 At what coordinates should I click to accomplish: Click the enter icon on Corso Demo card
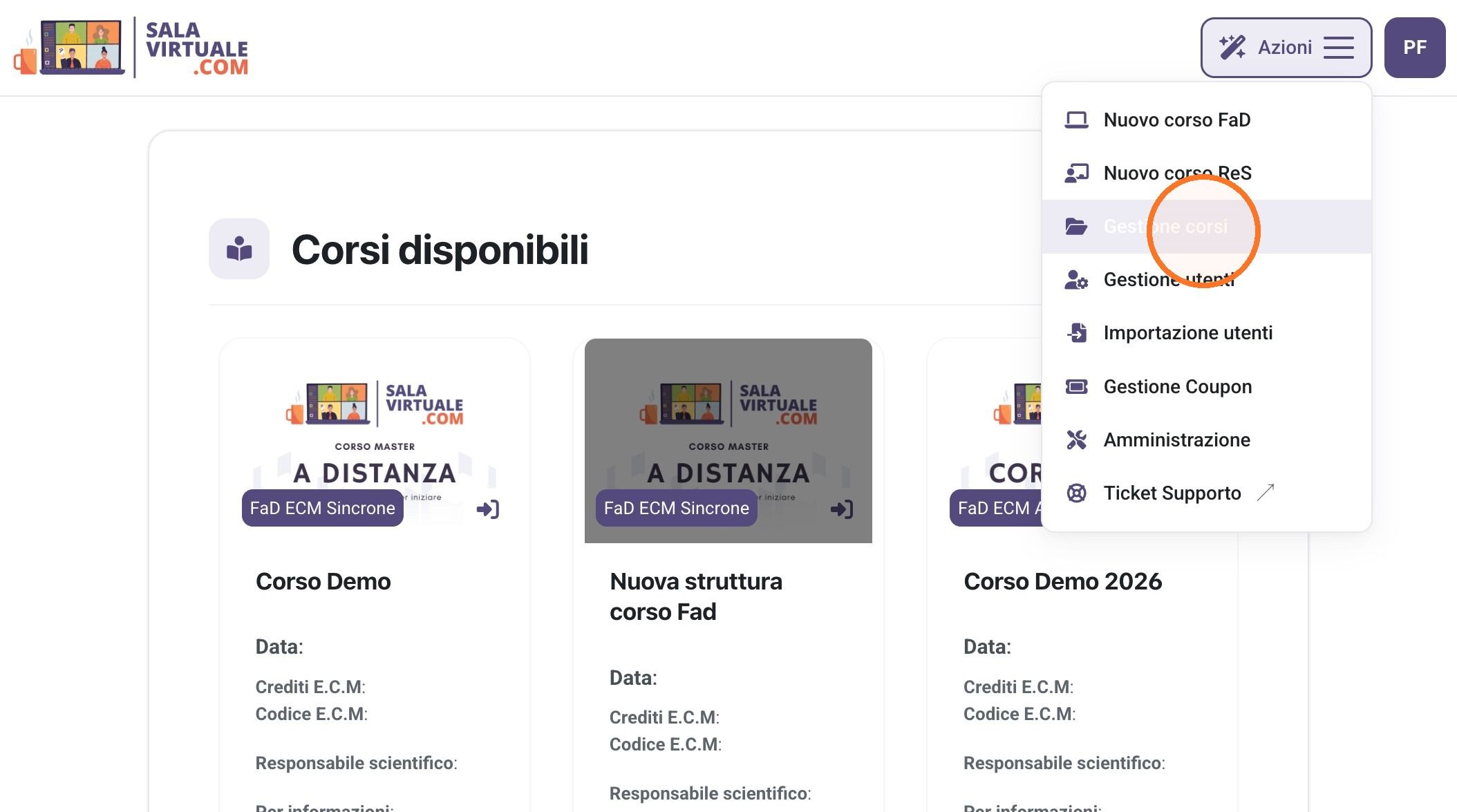tap(488, 509)
